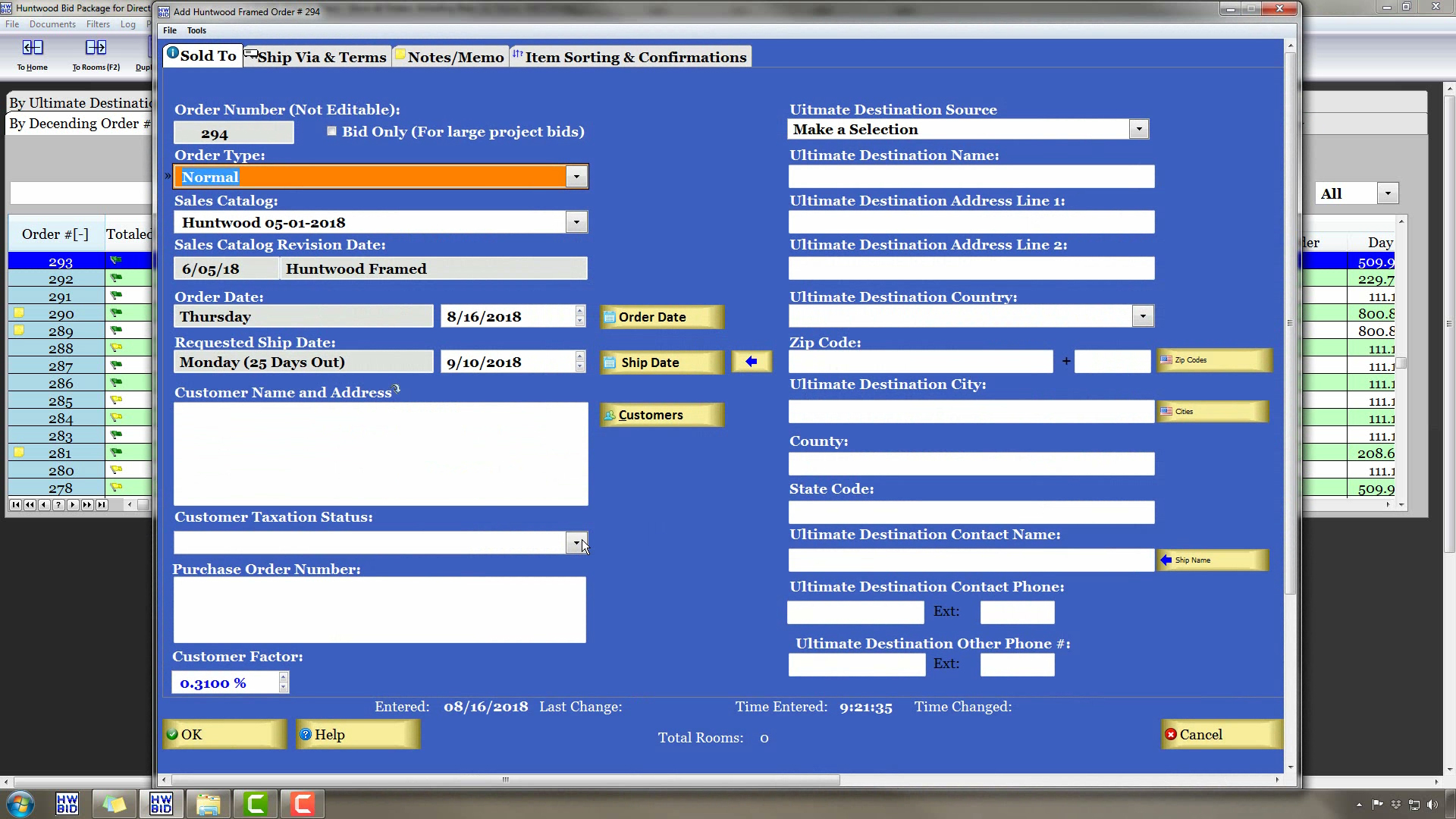The width and height of the screenshot is (1456, 819).
Task: Click the To Rooms (F2) toolbar icon
Action: tap(96, 49)
